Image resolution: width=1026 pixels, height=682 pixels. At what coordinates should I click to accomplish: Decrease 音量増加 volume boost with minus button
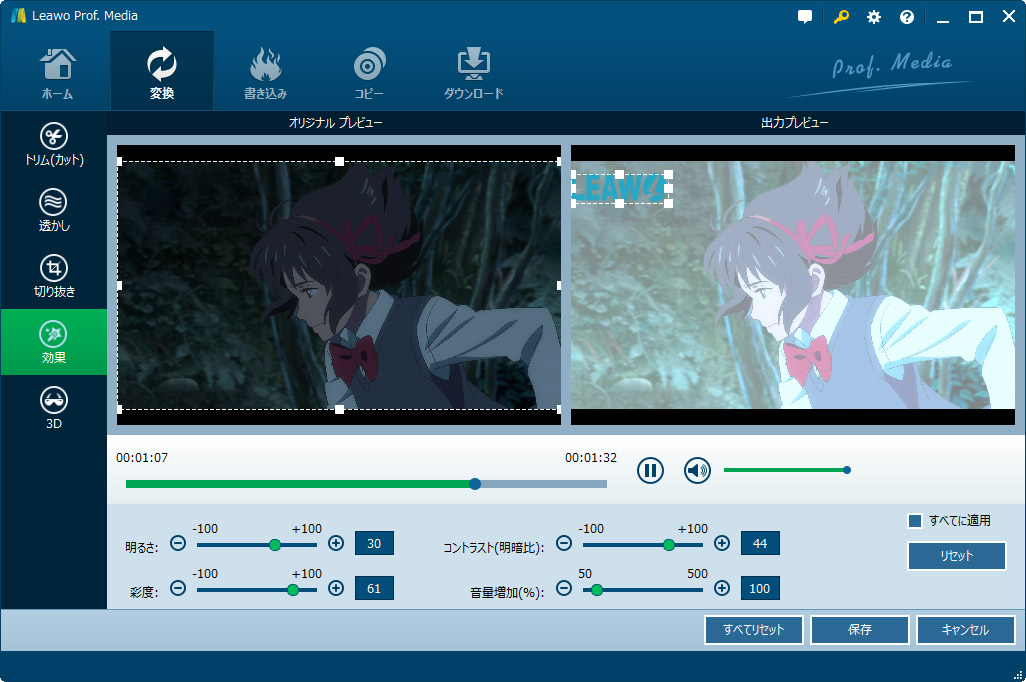[564, 588]
